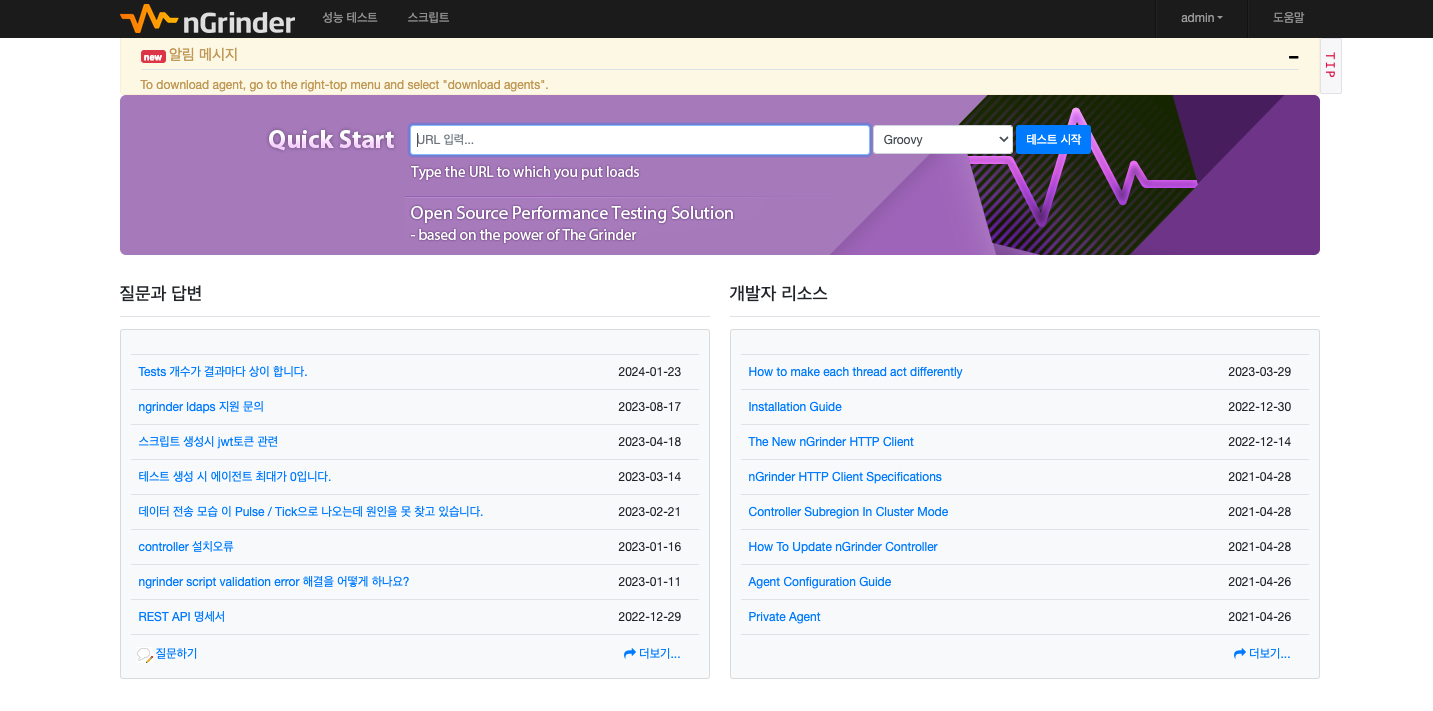Expand the admin user dropdown
The height and width of the screenshot is (711, 1433).
coord(1202,18)
